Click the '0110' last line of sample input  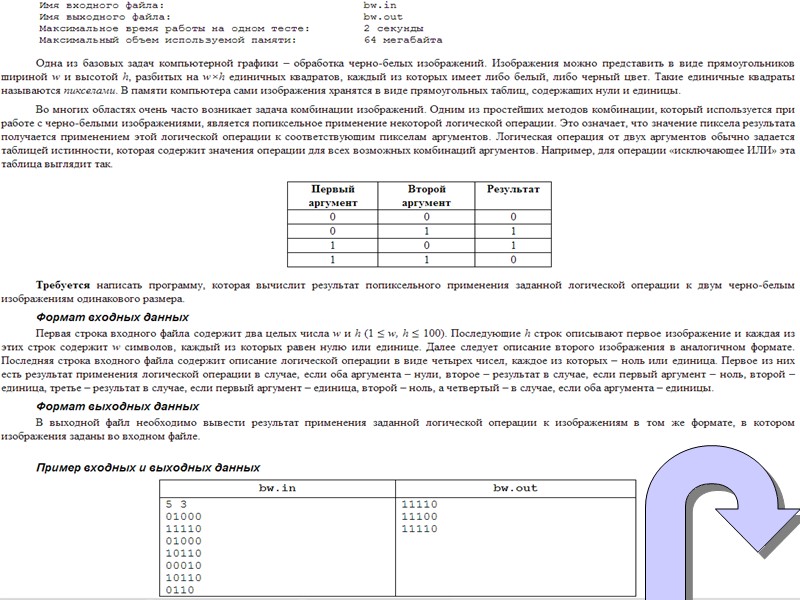180,590
